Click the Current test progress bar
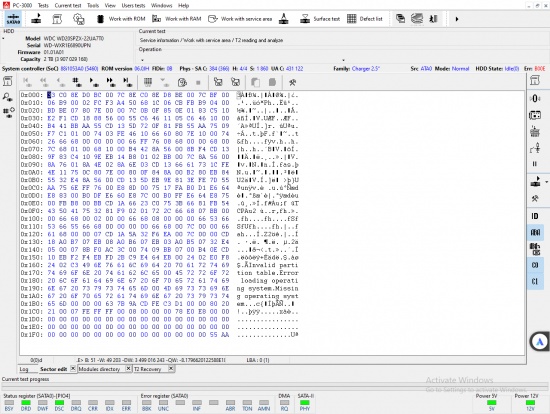 click(x=275, y=387)
